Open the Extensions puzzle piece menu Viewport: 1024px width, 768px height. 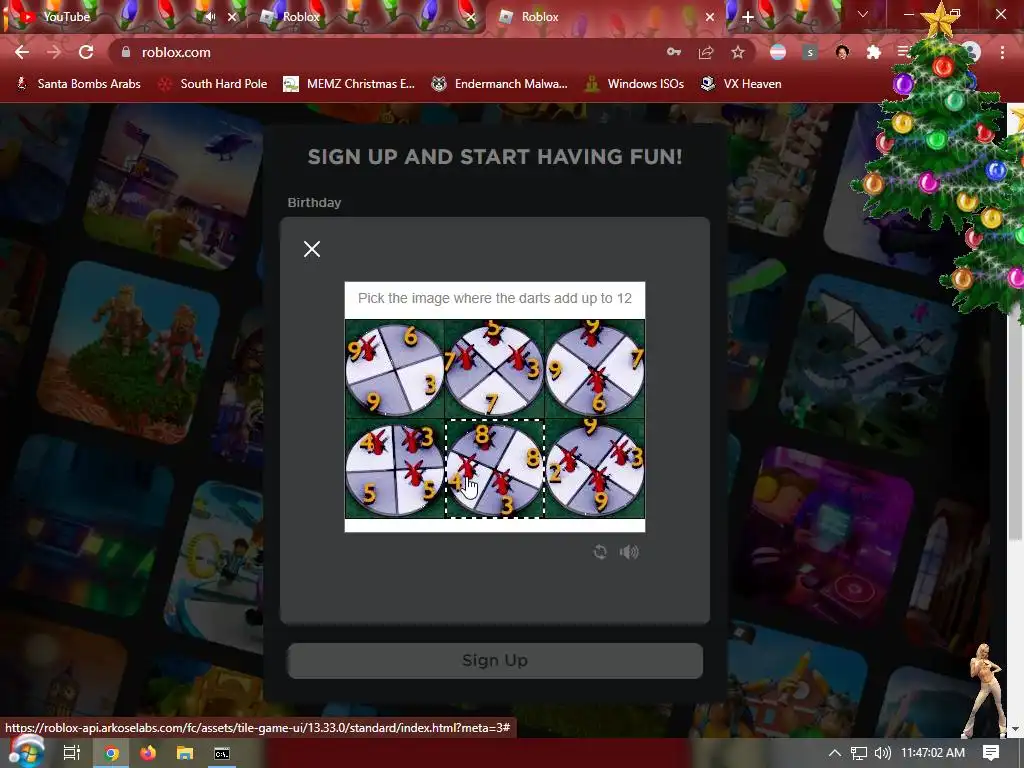[x=874, y=52]
